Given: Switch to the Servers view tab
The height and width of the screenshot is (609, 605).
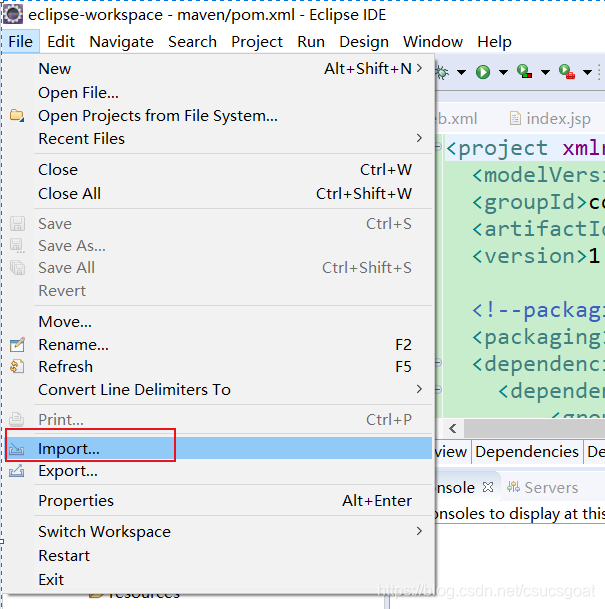Looking at the screenshot, I should (543, 487).
